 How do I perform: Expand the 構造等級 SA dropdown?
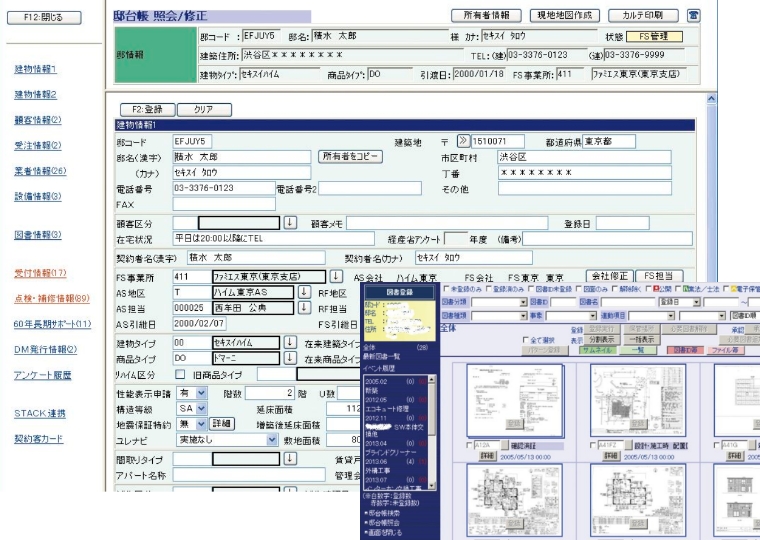(202, 408)
